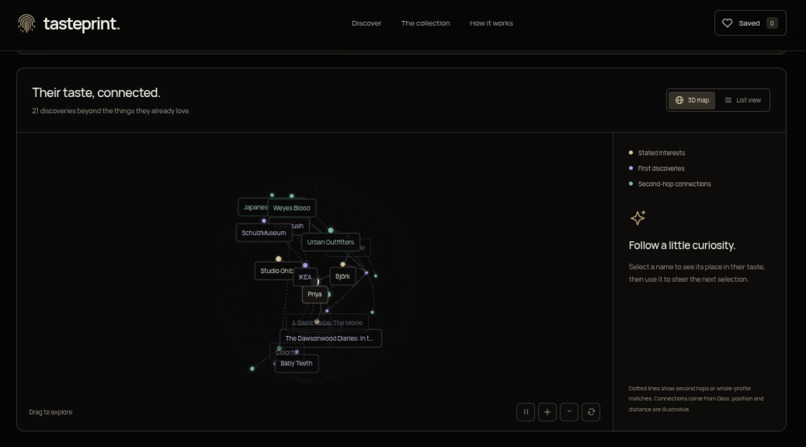Open The collection page

426,23
